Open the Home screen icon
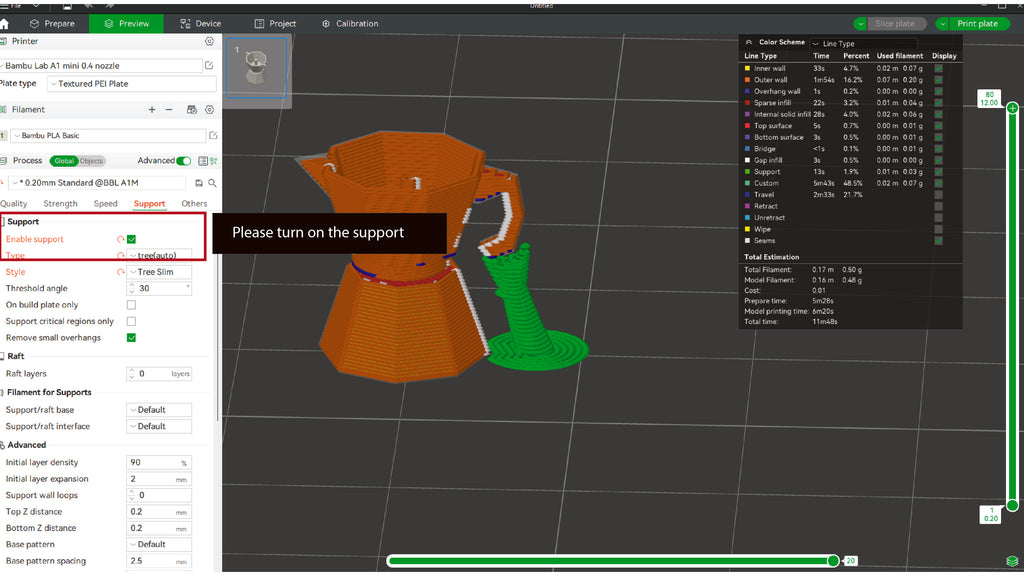This screenshot has width=1024, height=580. [4, 24]
